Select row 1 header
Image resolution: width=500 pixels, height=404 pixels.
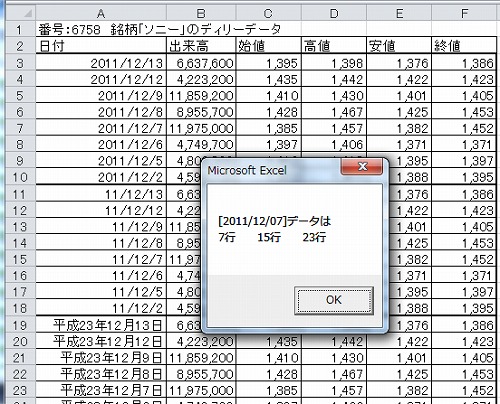(20, 29)
